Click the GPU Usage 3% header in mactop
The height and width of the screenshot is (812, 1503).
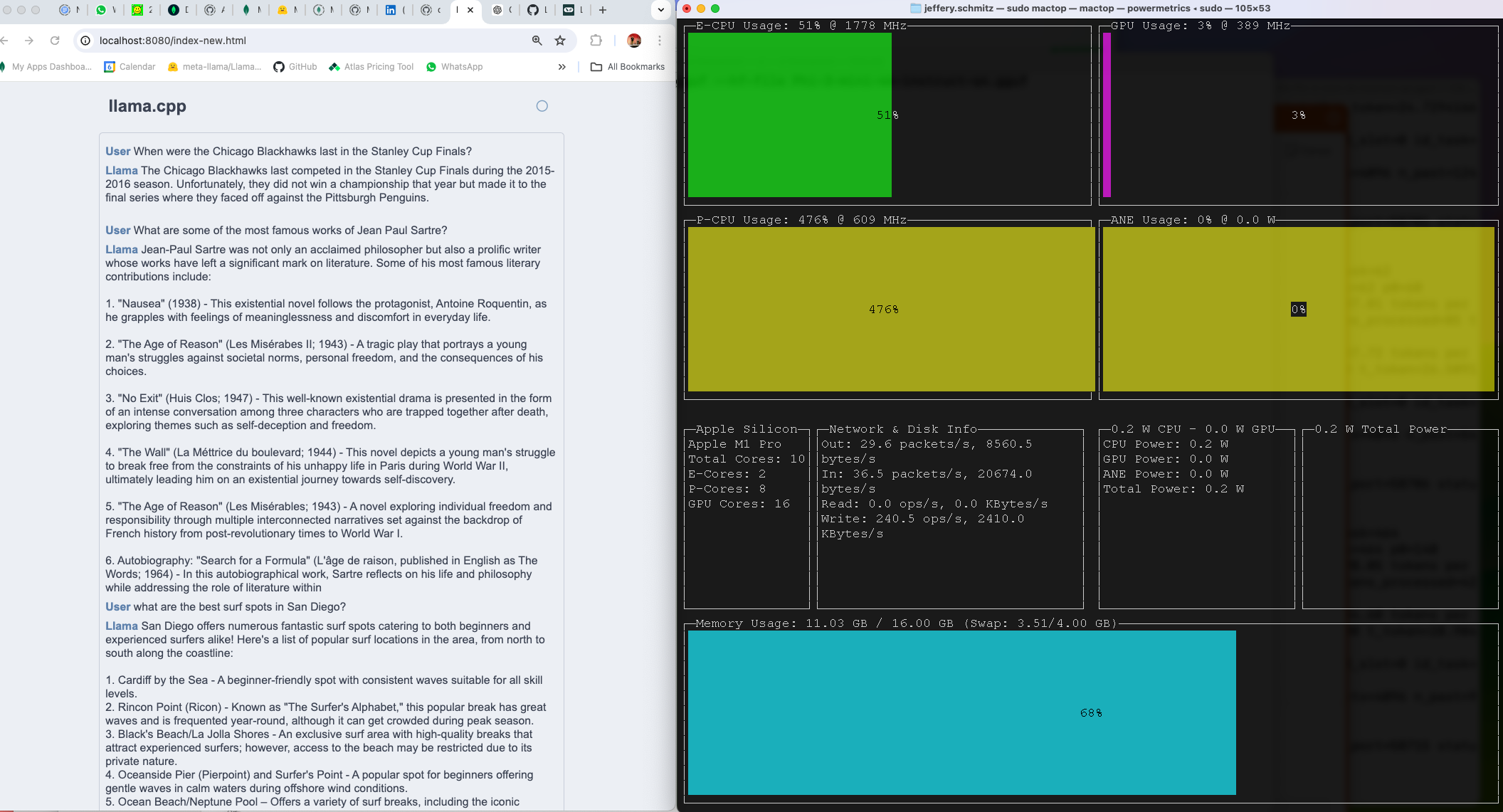pyautogui.click(x=1201, y=26)
